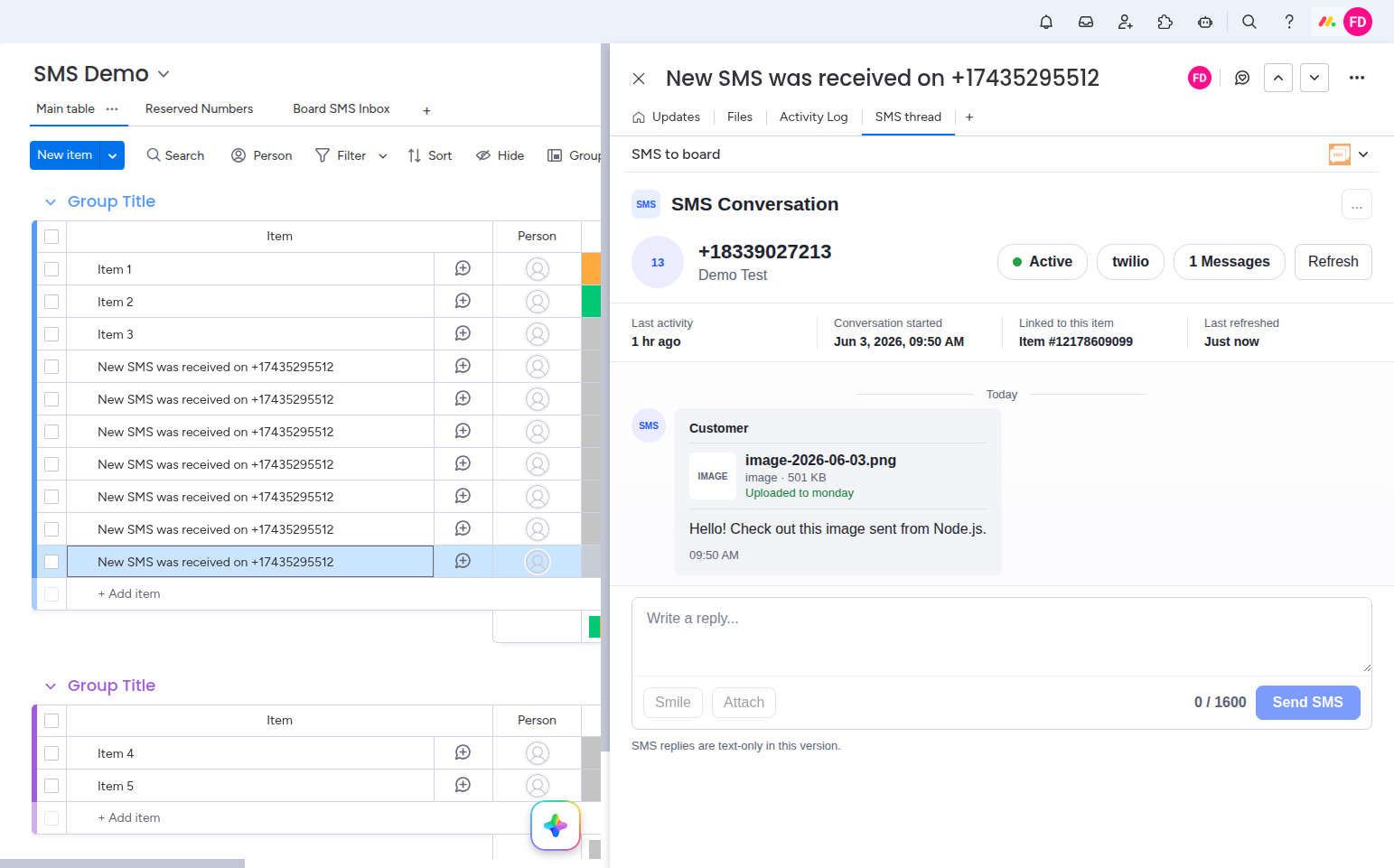The image size is (1394, 868).
Task: Open the item panel three-dot menu
Action: coord(1357,78)
